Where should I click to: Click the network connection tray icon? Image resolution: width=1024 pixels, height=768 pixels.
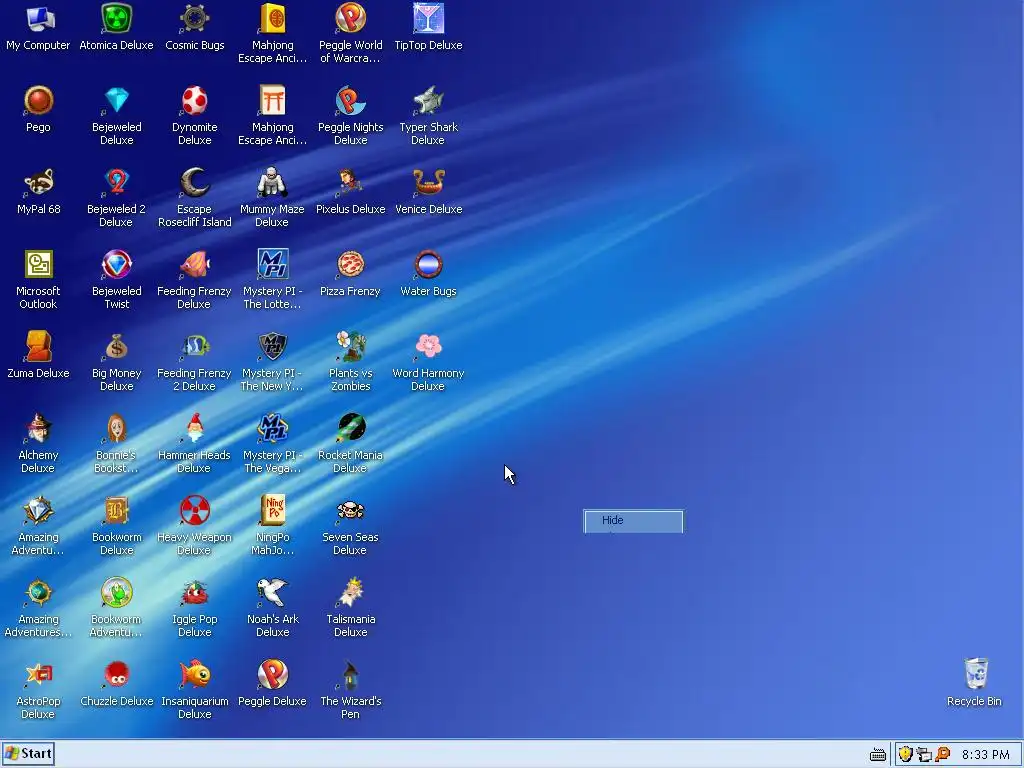(923, 755)
